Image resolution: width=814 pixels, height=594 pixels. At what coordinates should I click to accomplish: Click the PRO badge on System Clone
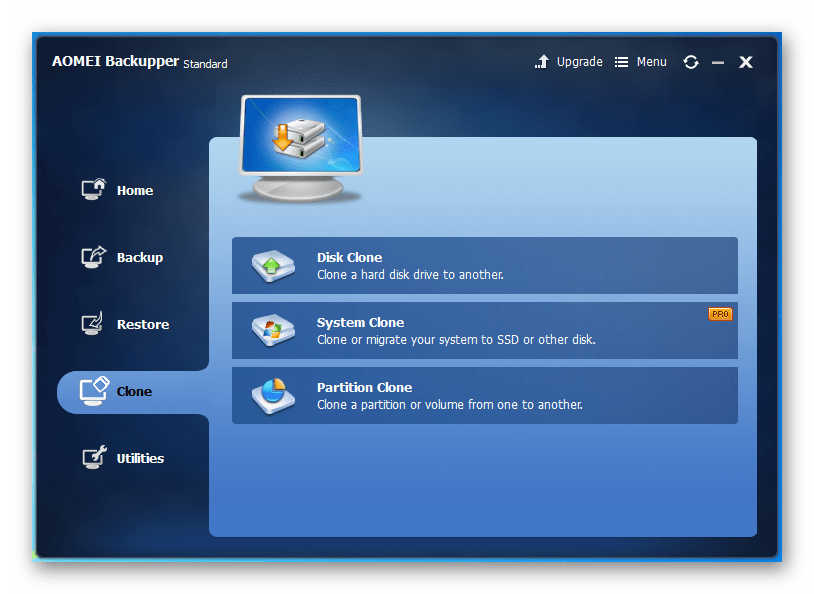point(720,314)
